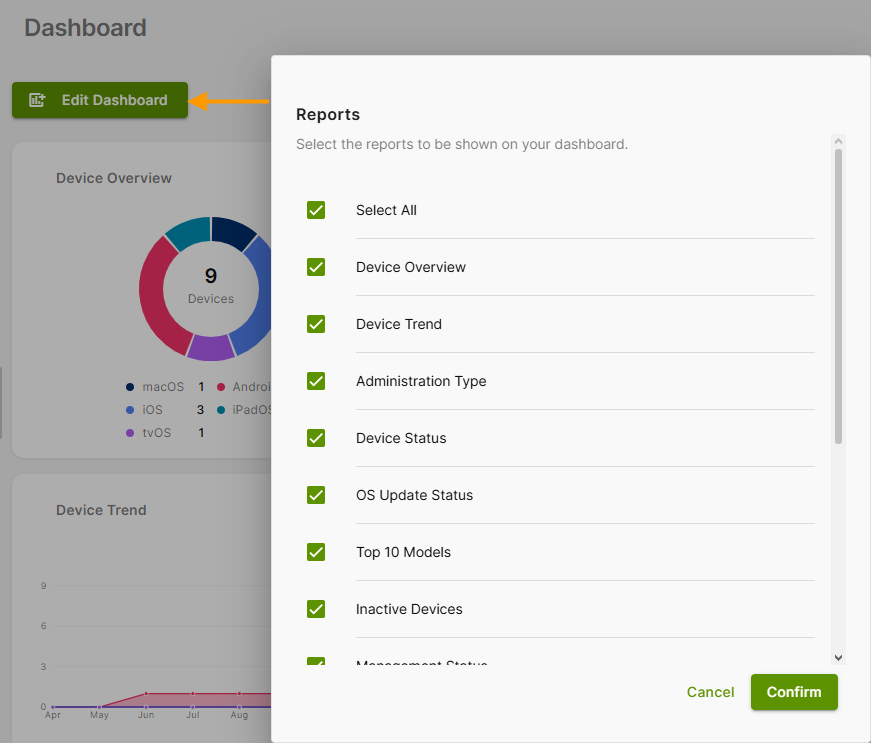
Task: Uncheck the Select All checkbox
Action: pyautogui.click(x=316, y=210)
